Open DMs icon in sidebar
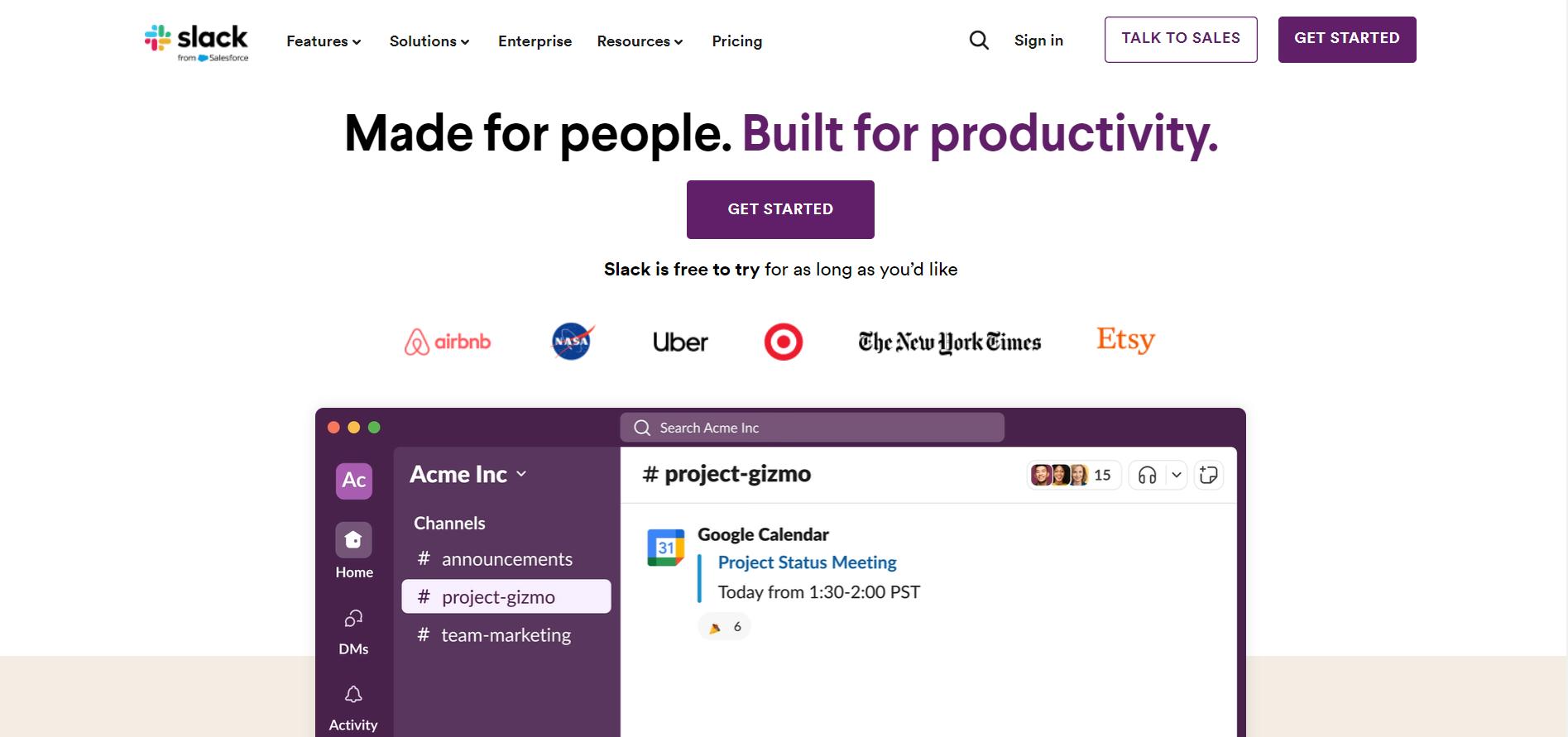 353,619
